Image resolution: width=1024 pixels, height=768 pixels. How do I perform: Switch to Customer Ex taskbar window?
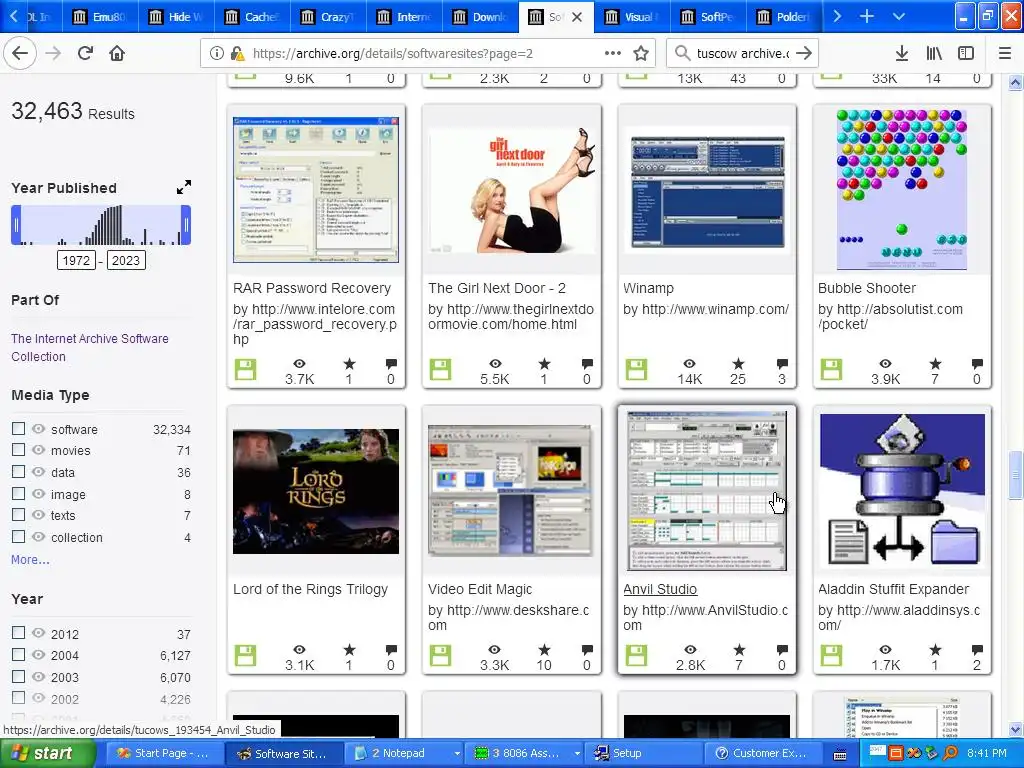click(761, 753)
